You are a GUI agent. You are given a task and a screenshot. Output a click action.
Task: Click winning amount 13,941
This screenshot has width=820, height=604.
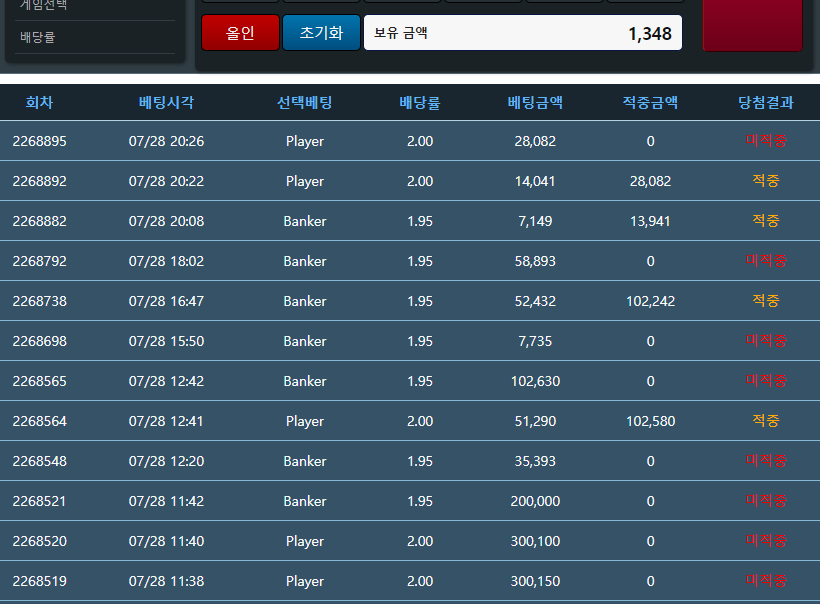coord(651,221)
